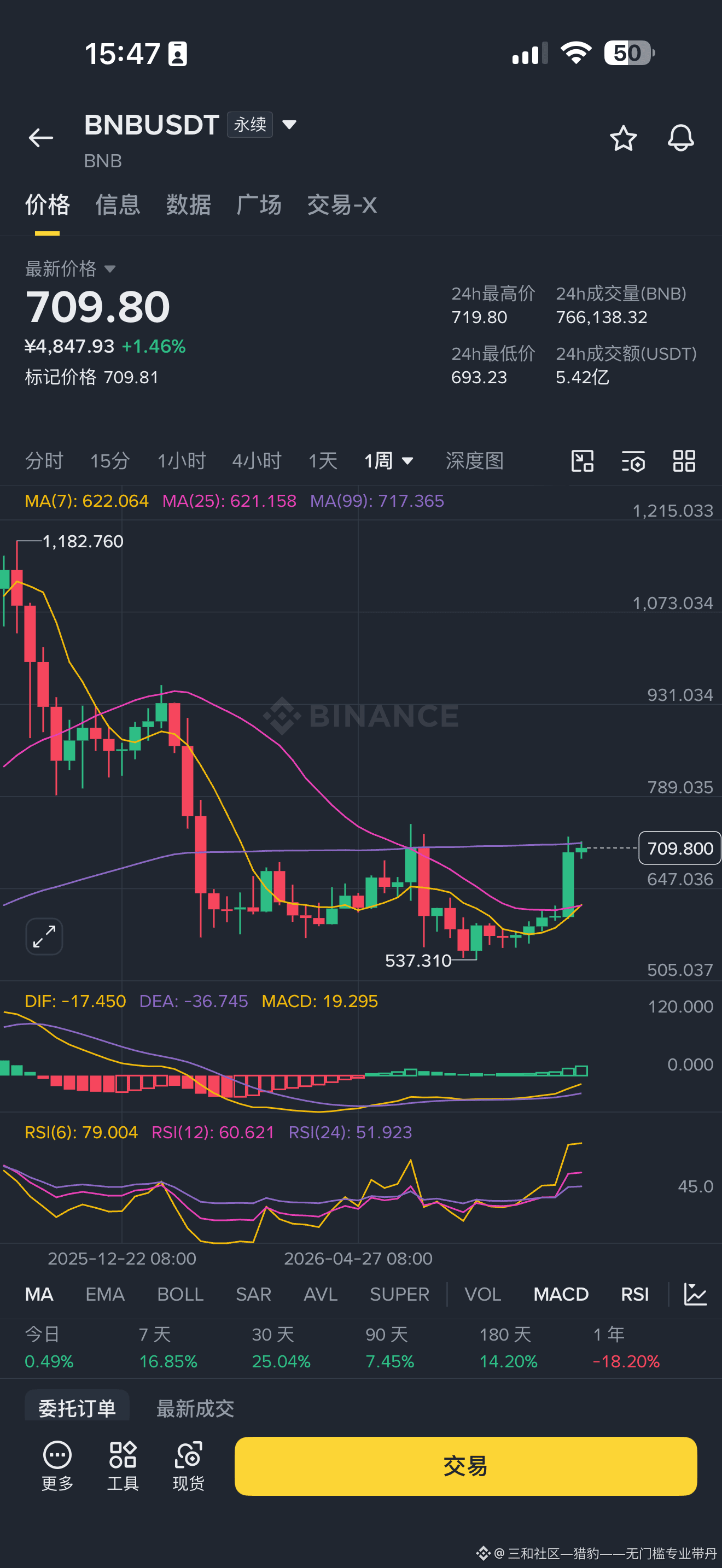Image resolution: width=722 pixels, height=1568 pixels.
Task: Tap the Wi-Fi status icon
Action: (576, 53)
